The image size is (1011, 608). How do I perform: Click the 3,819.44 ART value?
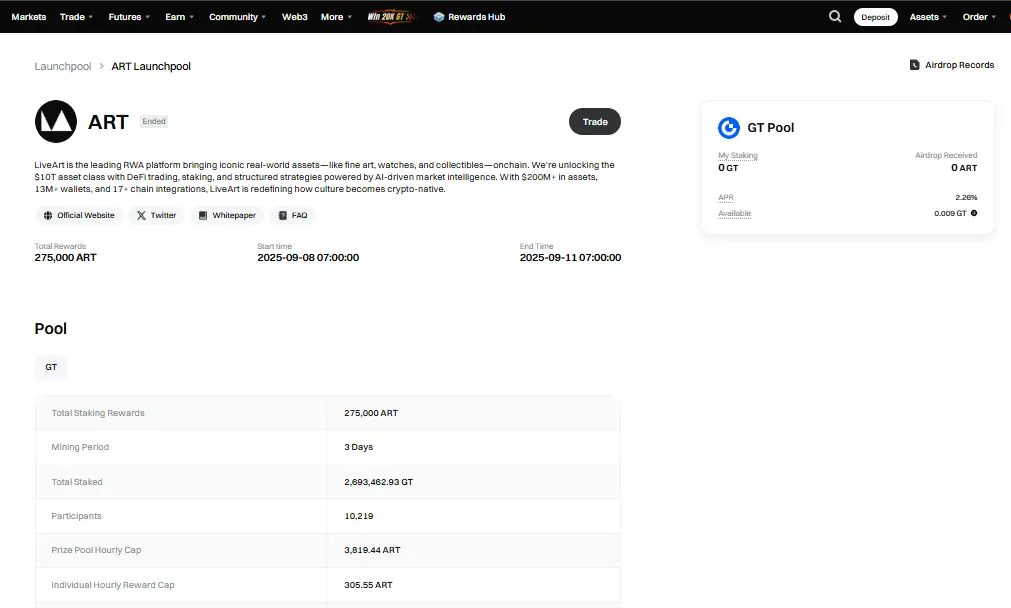pyautogui.click(x=372, y=550)
